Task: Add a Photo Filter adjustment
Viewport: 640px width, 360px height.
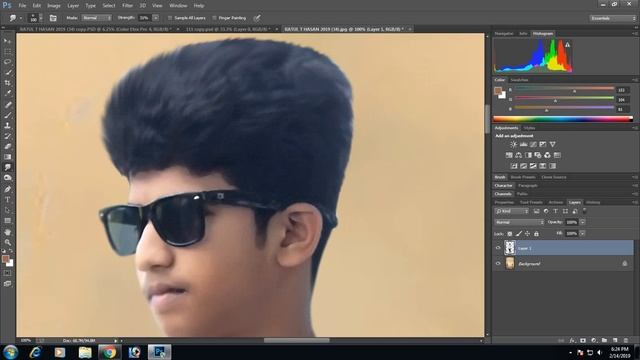Action: (538, 155)
